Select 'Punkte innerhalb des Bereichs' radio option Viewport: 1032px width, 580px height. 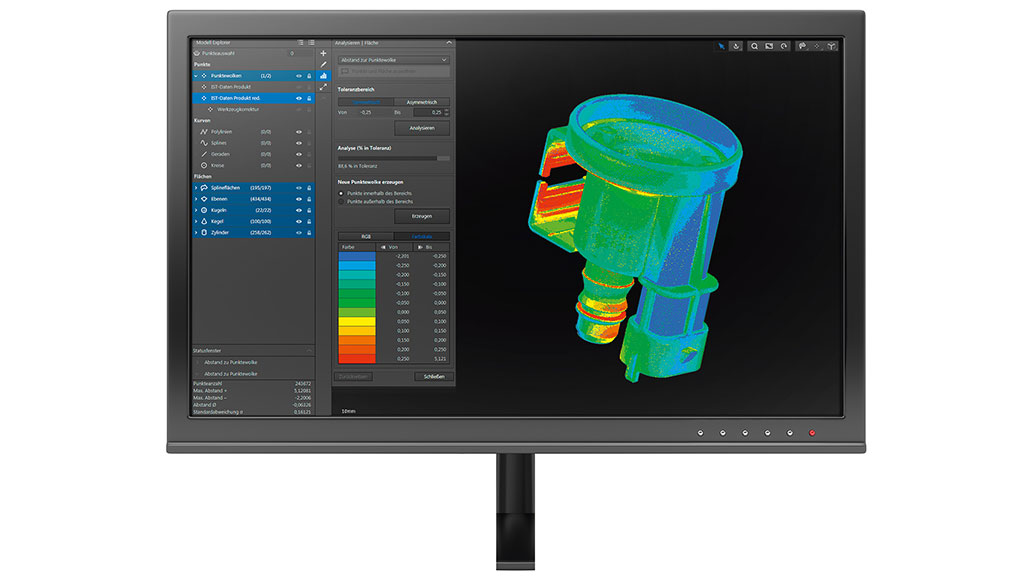(x=341, y=193)
